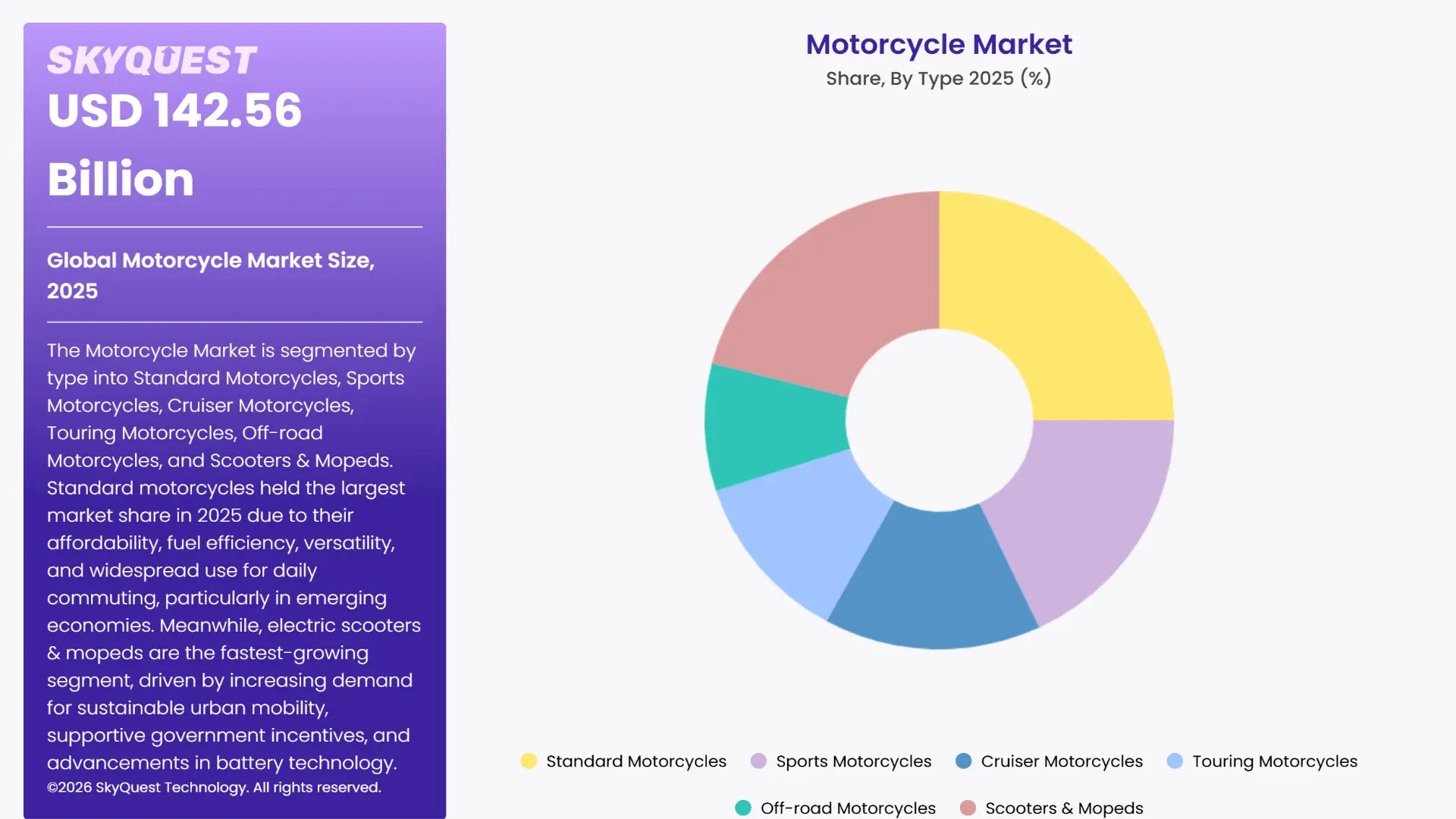1456x819 pixels.
Task: Click the teal Off-road Motorcycles legend dot
Action: (x=743, y=808)
